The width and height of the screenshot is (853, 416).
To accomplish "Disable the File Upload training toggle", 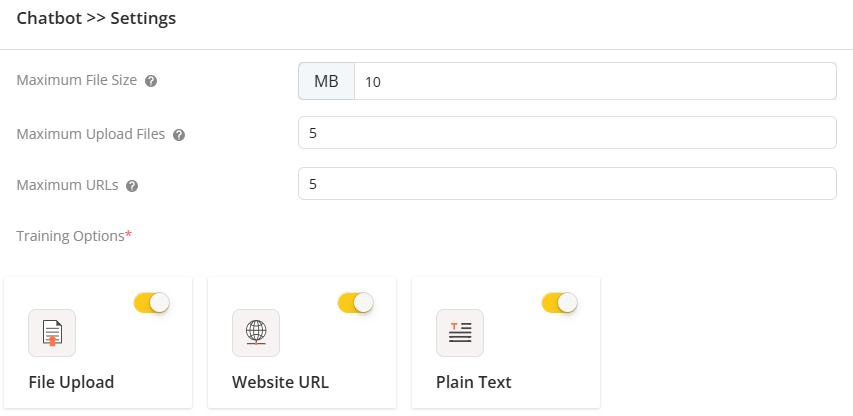I will point(152,302).
